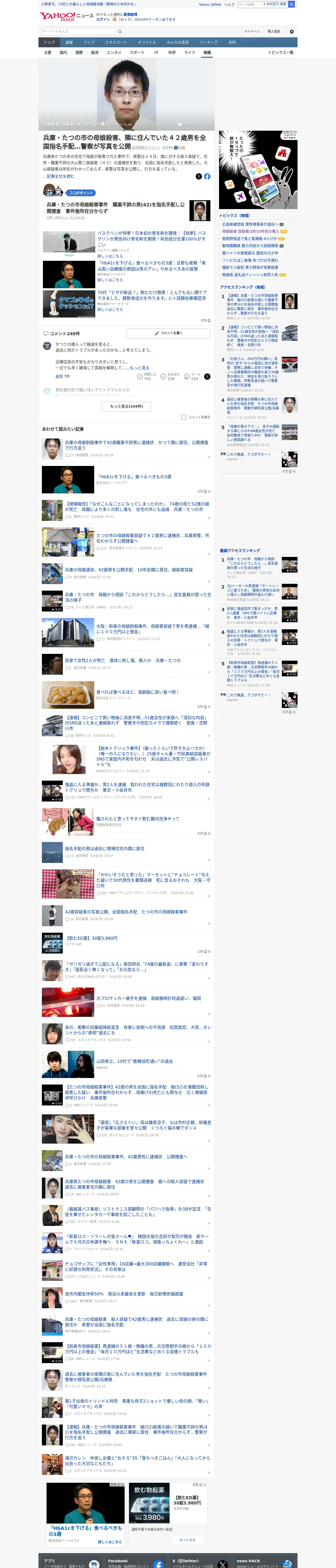Share the article on Facebook
The width and height of the screenshot is (336, 1568).
point(207,176)
